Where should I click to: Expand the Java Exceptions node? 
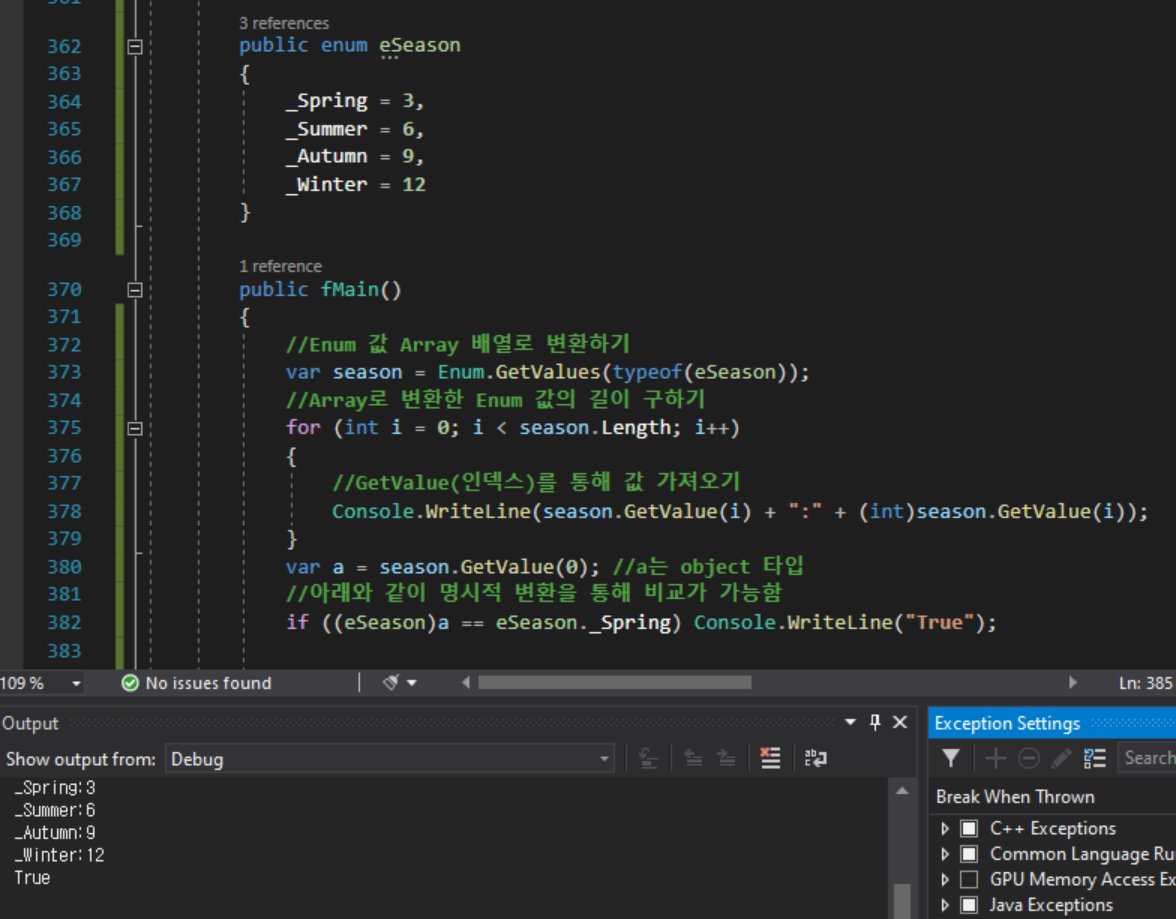click(x=945, y=905)
